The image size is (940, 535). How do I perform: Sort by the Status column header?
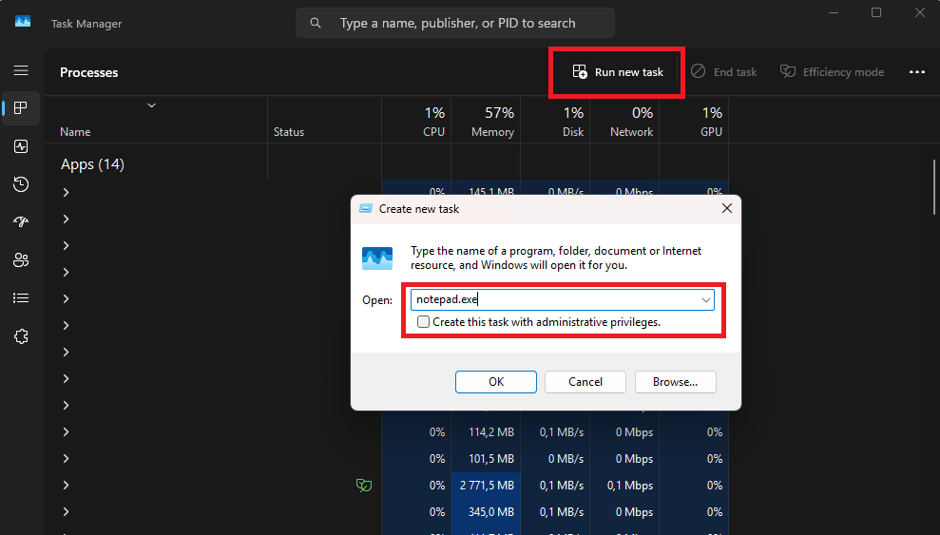(x=289, y=132)
